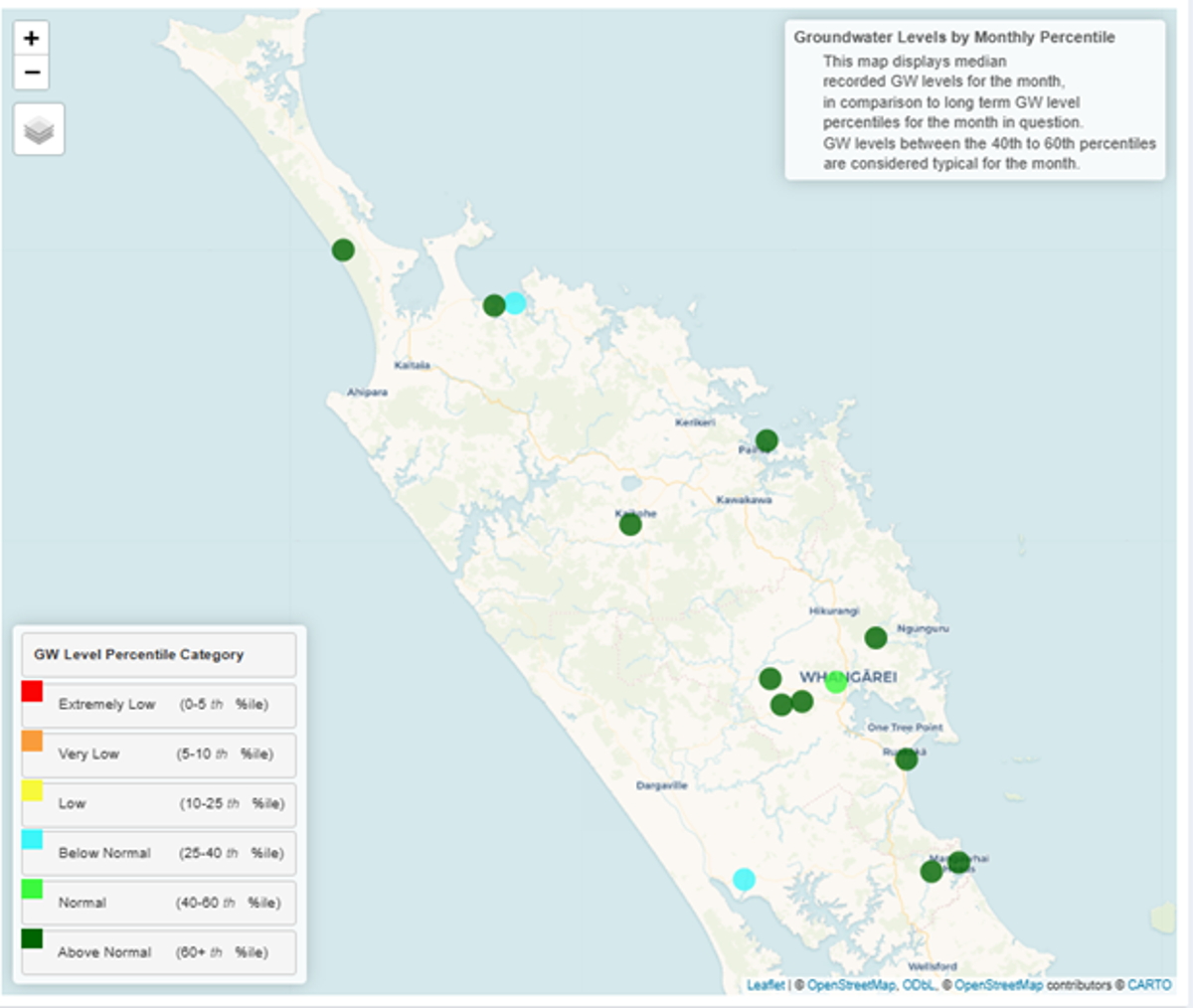Image resolution: width=1193 pixels, height=1008 pixels.
Task: Click the cyan Below Normal legend swatch
Action: coord(33,840)
